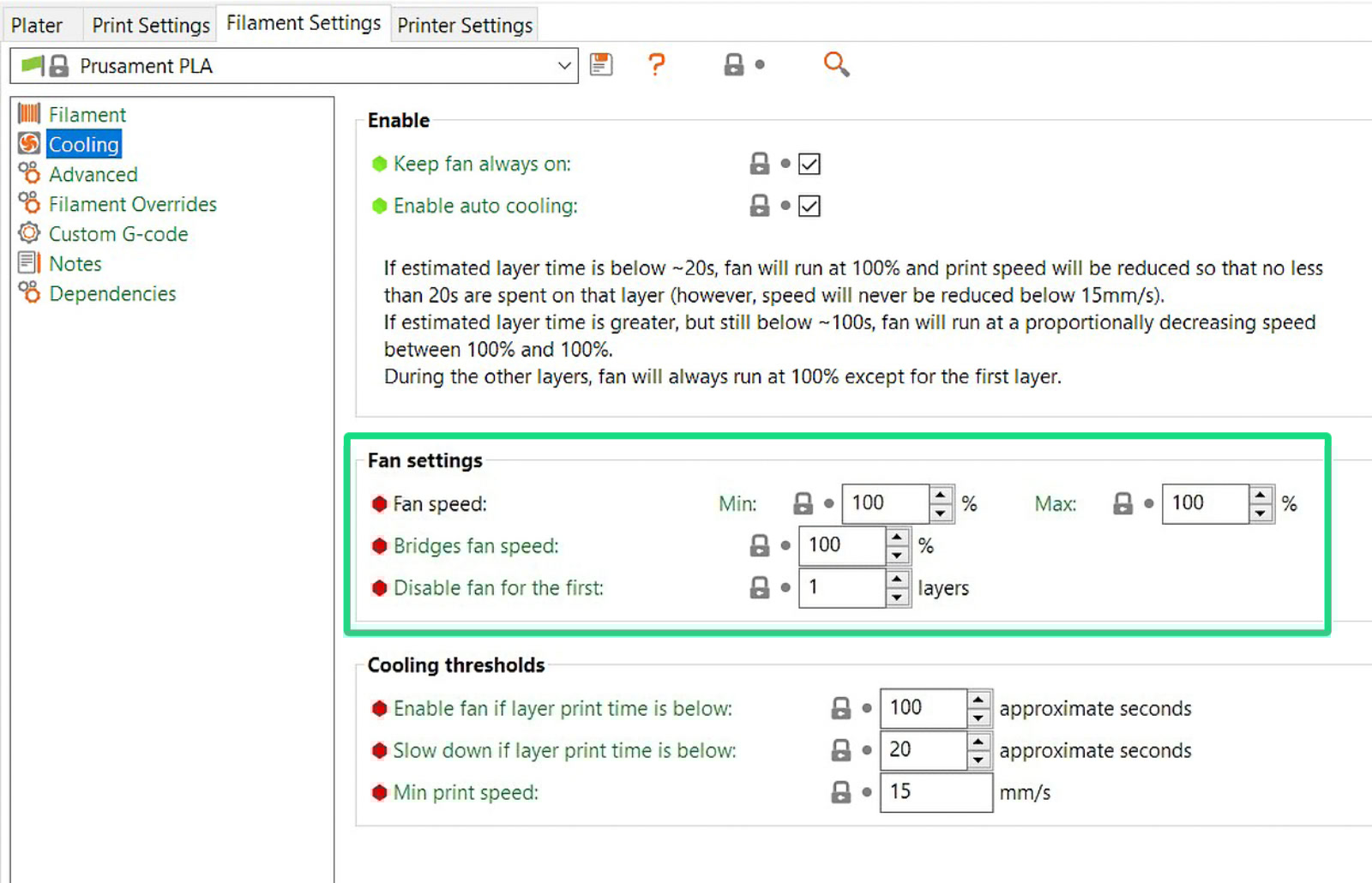
Task: Select Filament Overrides in the sidebar
Action: pyautogui.click(x=132, y=204)
